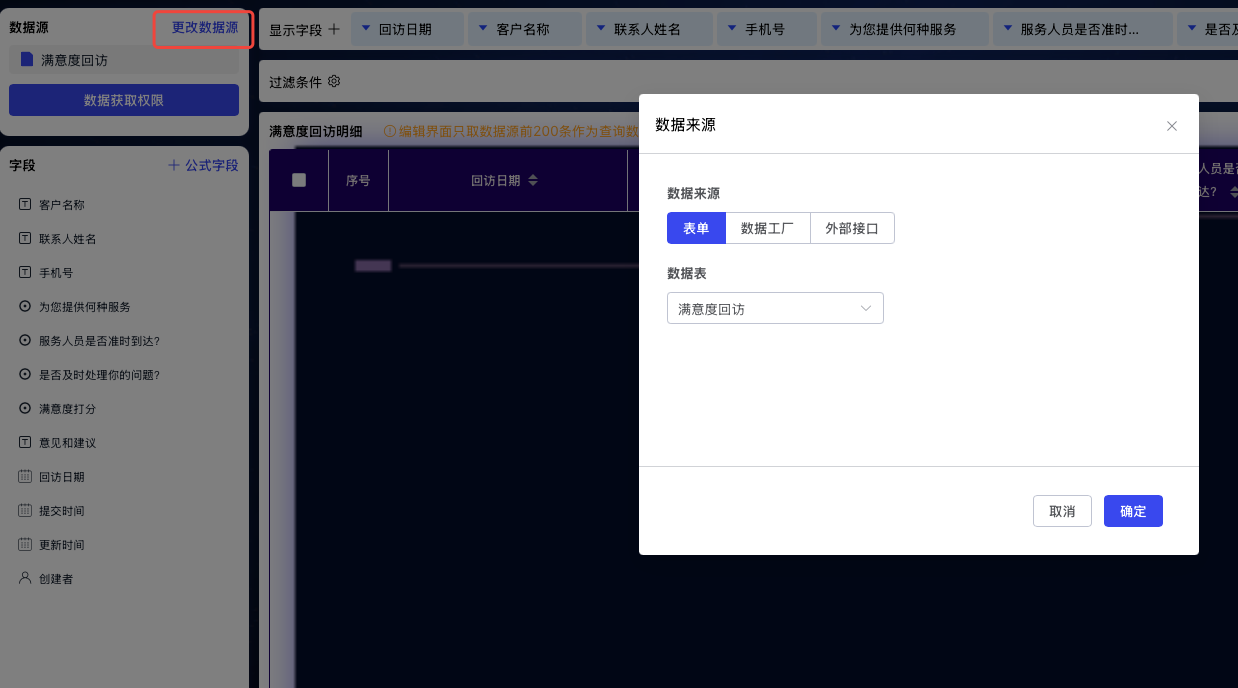Click the plus icon beside 显示字段

click(x=334, y=29)
